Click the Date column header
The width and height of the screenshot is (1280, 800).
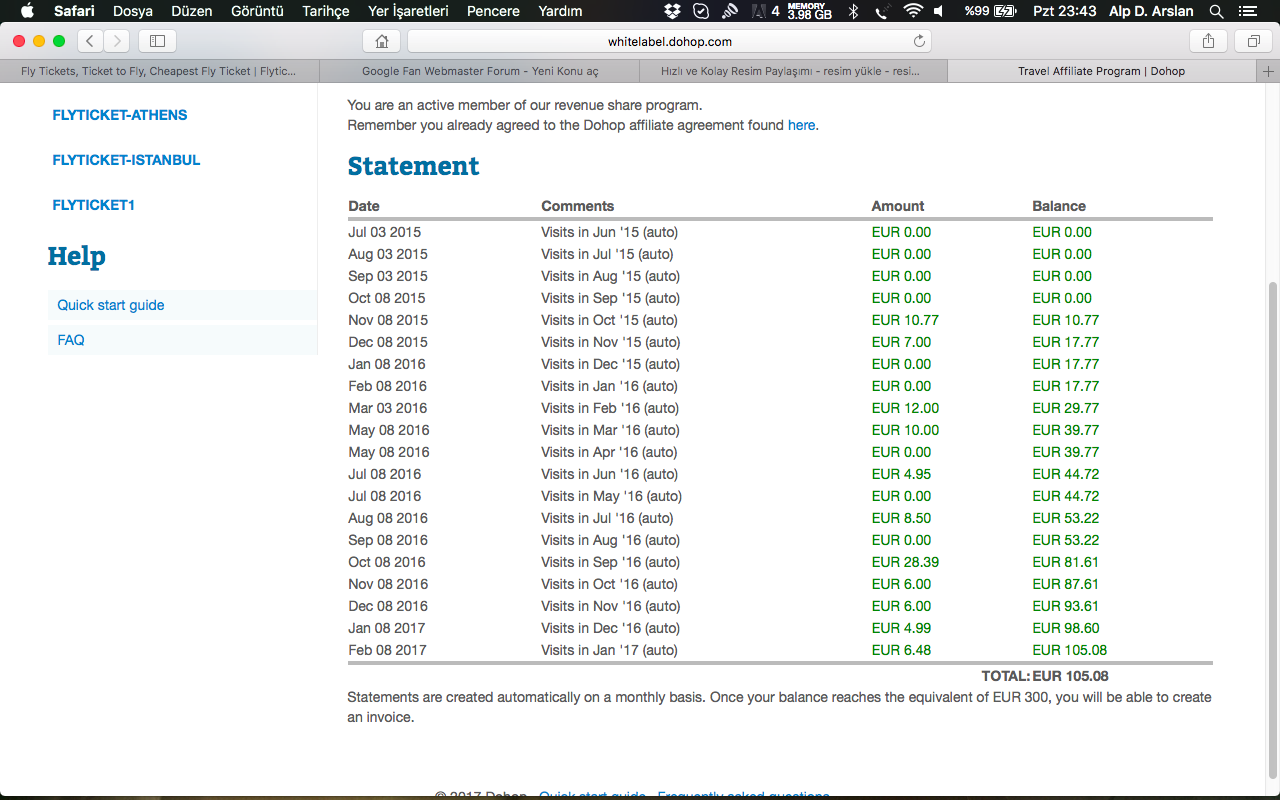(x=364, y=206)
